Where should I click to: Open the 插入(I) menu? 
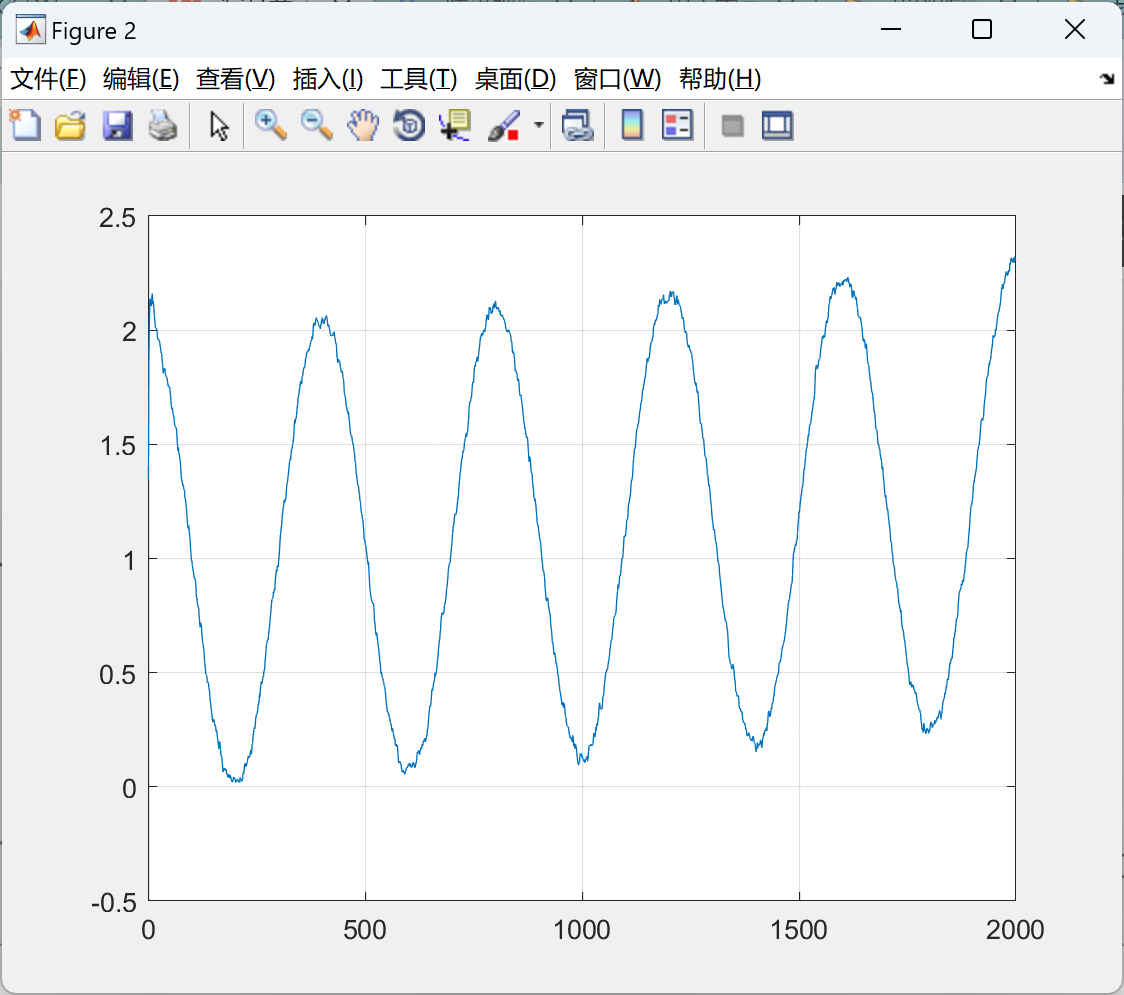[x=328, y=79]
